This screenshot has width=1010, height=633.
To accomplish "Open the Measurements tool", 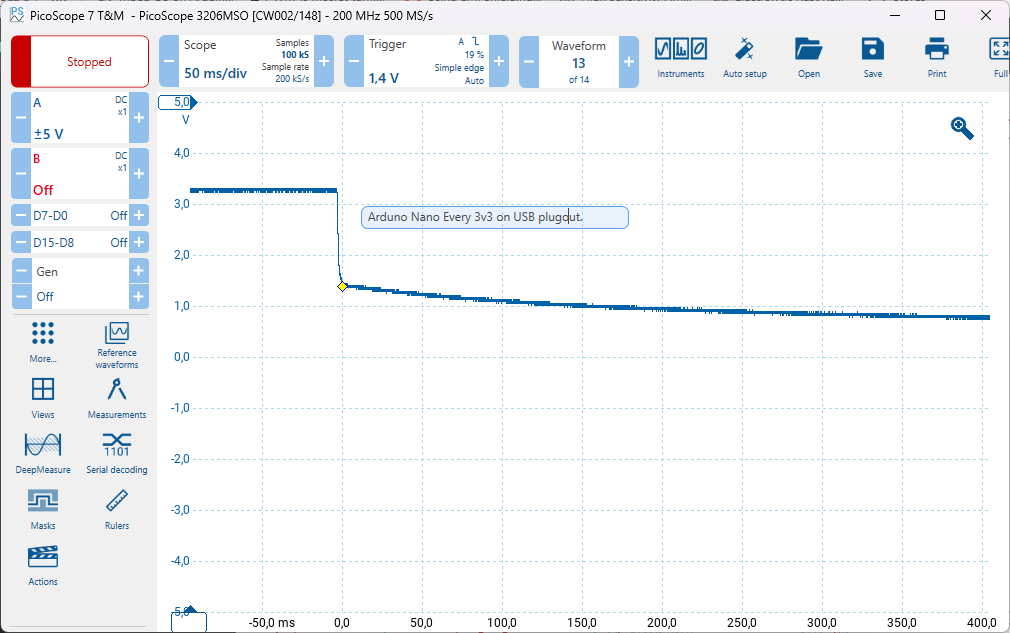I will (116, 397).
